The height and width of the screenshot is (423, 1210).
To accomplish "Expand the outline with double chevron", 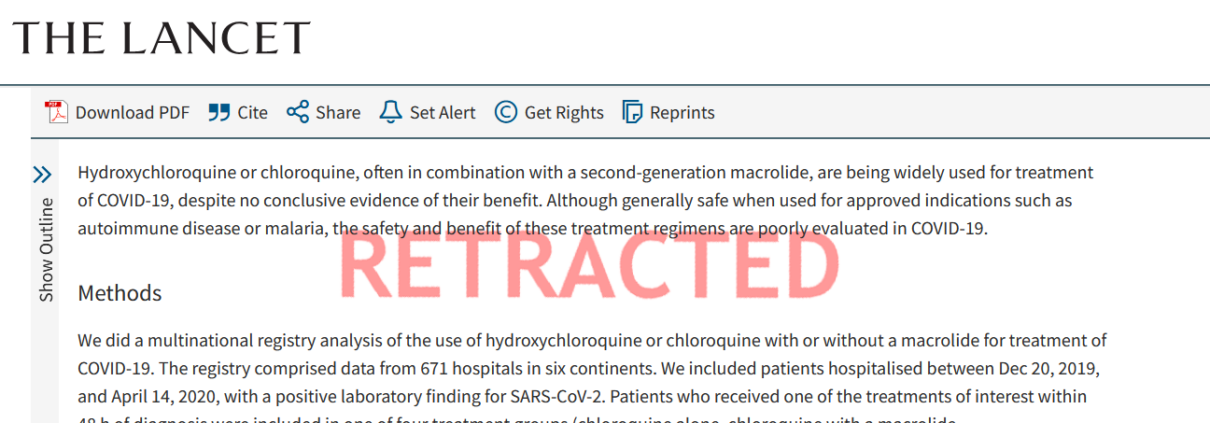I will click(x=42, y=175).
